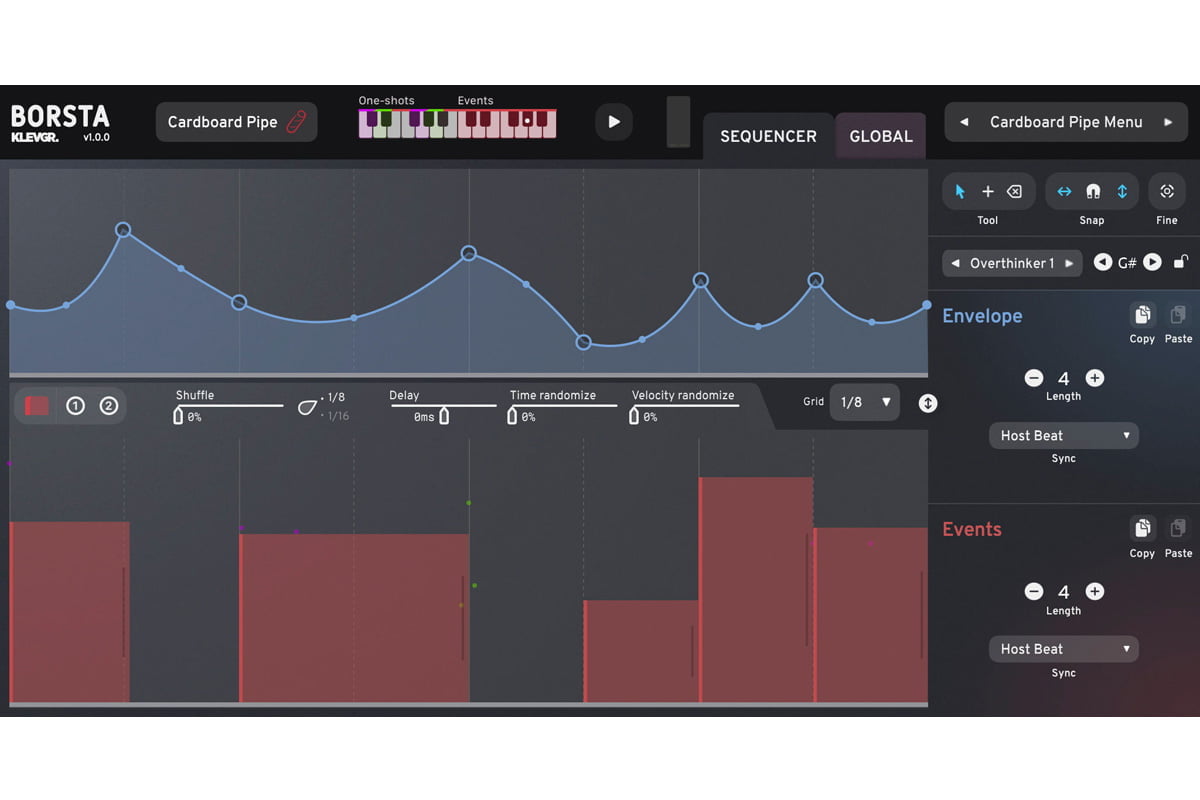This screenshot has width=1200, height=800.
Task: Play the sequence with play button
Action: pos(613,122)
